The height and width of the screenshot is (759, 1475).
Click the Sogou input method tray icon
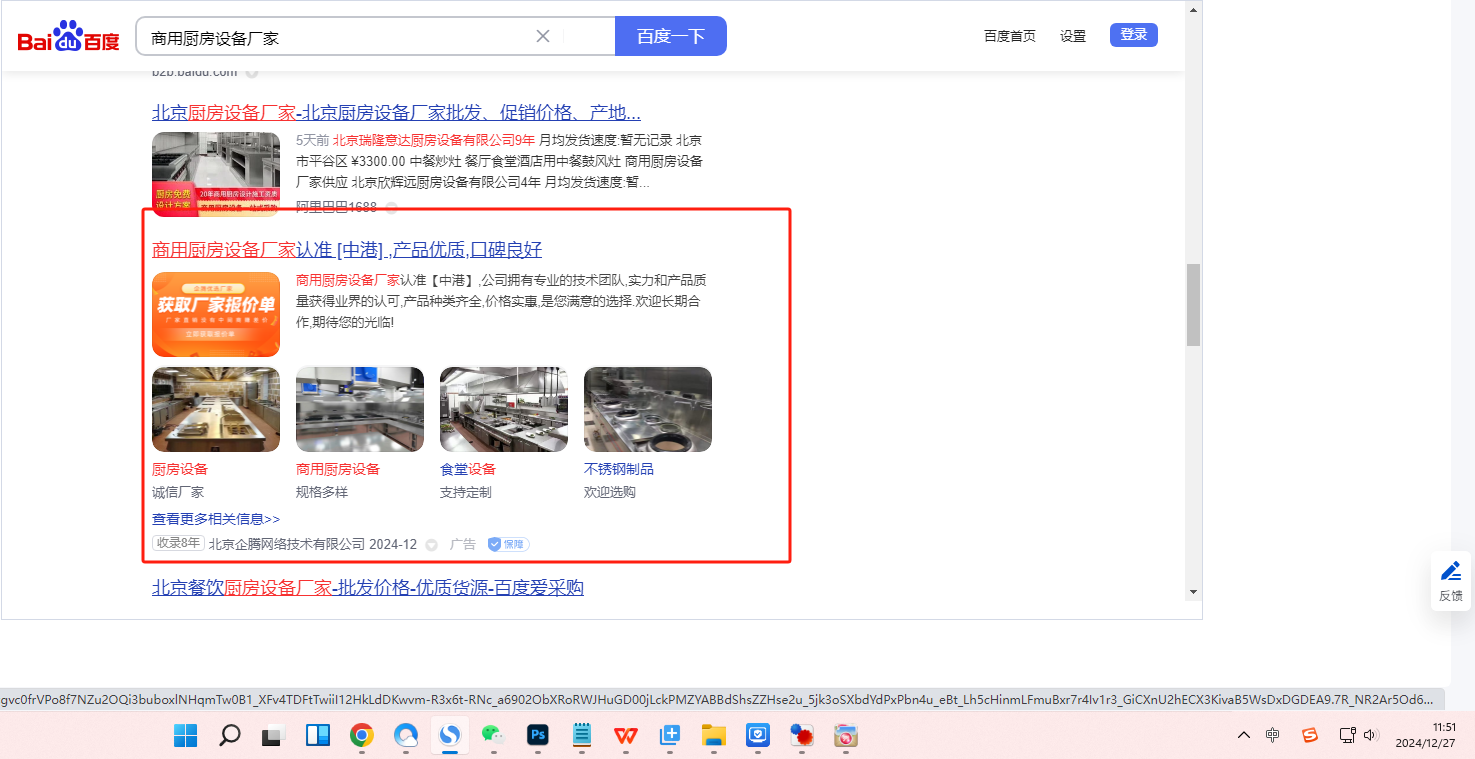(1309, 735)
